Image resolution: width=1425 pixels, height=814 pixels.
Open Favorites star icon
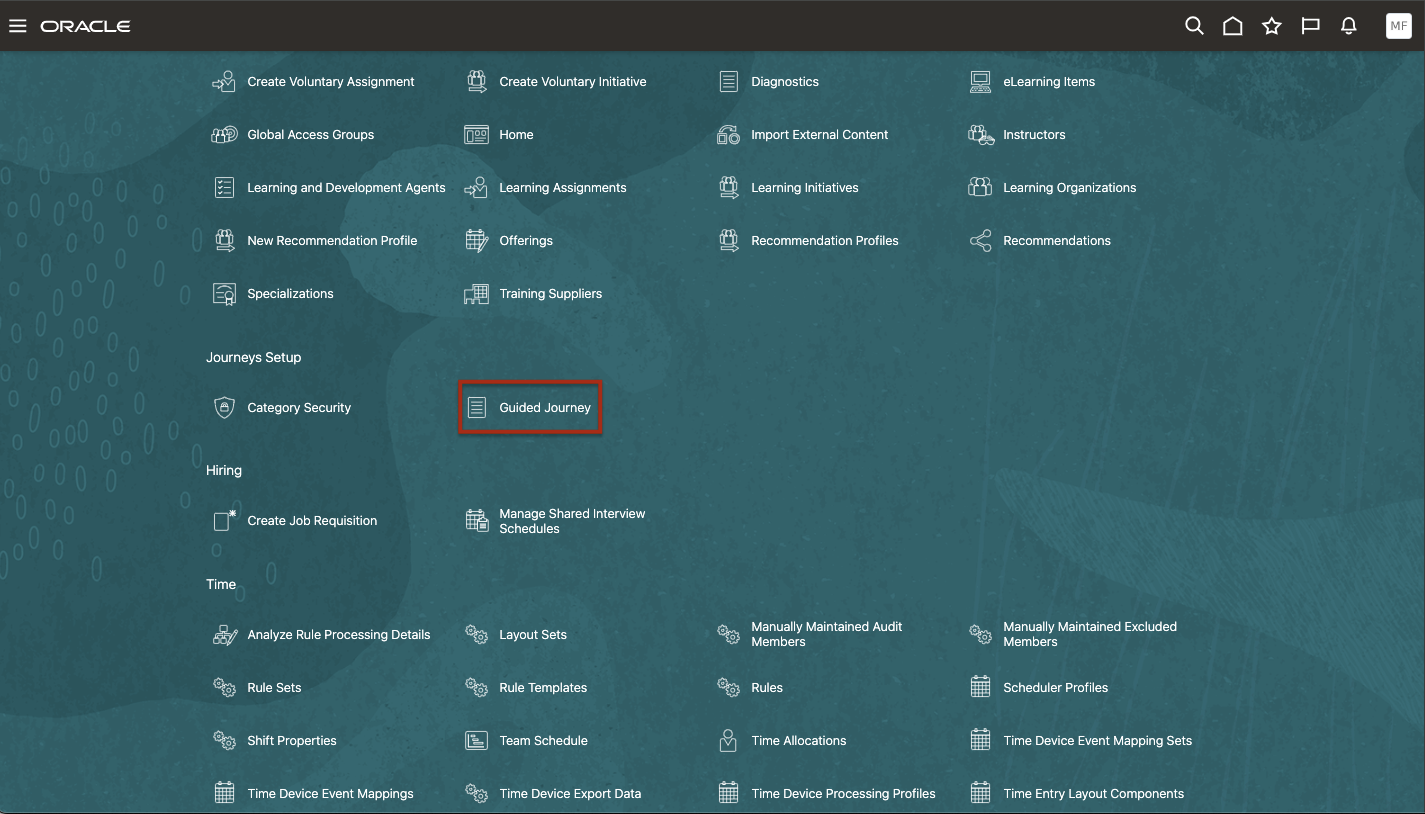click(x=1272, y=26)
